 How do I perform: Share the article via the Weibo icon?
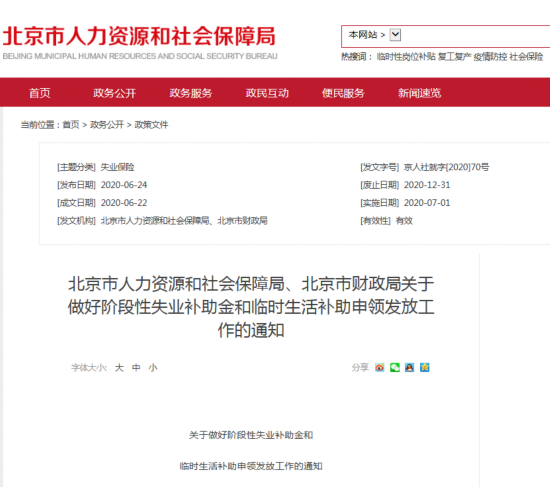[x=380, y=367]
